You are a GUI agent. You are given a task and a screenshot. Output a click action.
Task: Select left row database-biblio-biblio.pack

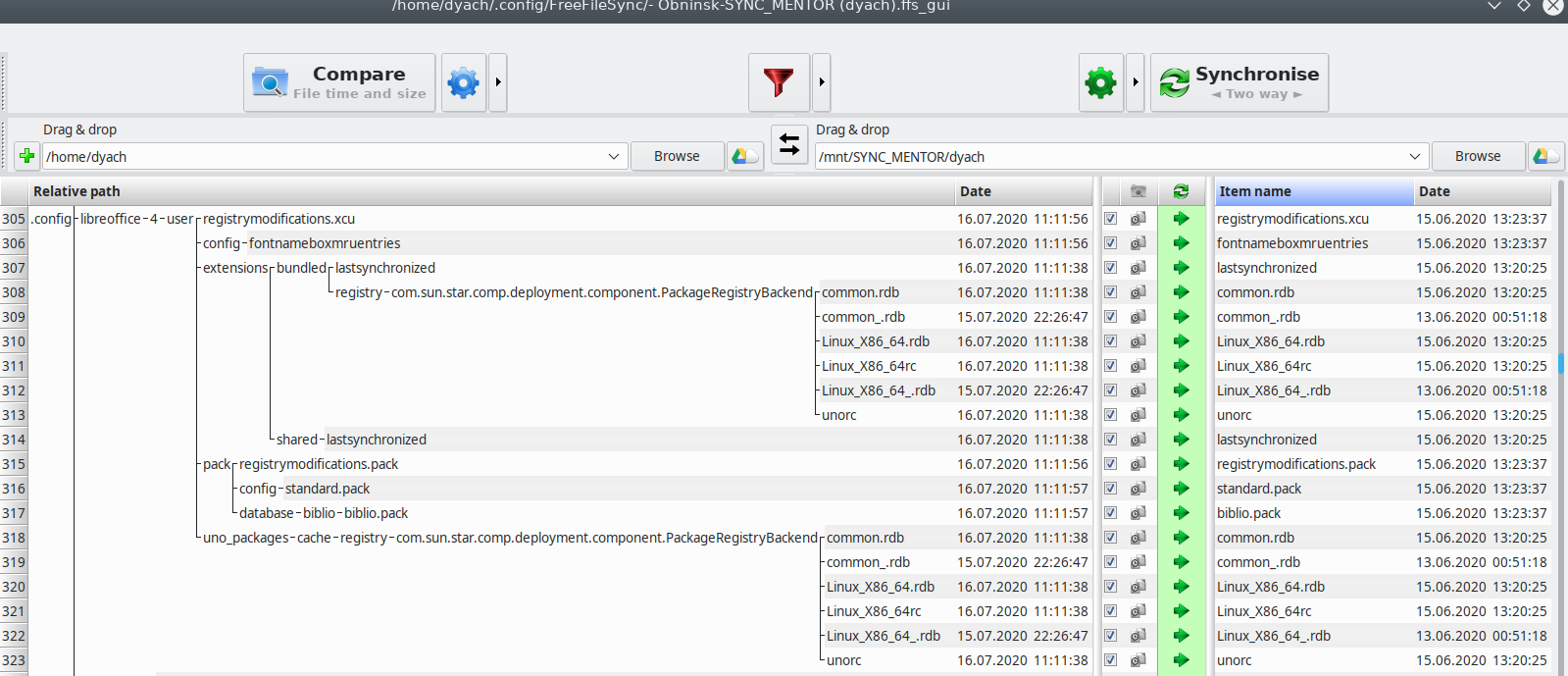pyautogui.click(x=324, y=513)
